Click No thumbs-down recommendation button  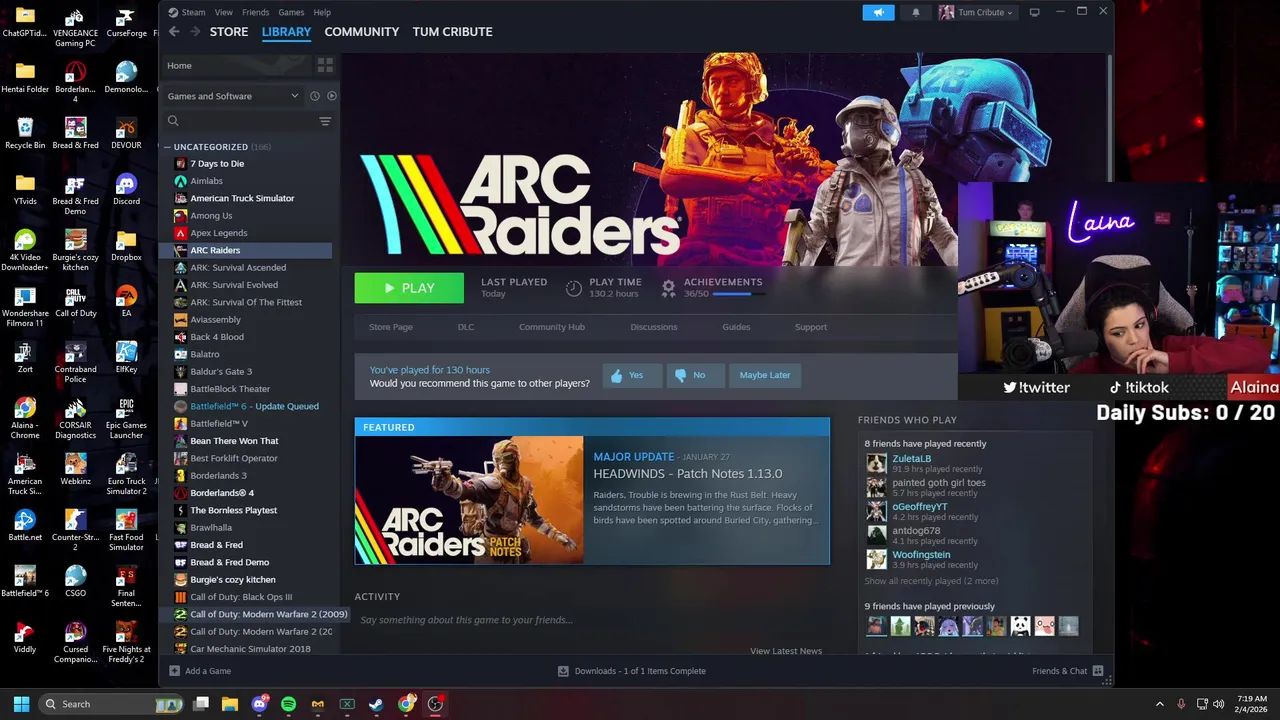coord(696,375)
